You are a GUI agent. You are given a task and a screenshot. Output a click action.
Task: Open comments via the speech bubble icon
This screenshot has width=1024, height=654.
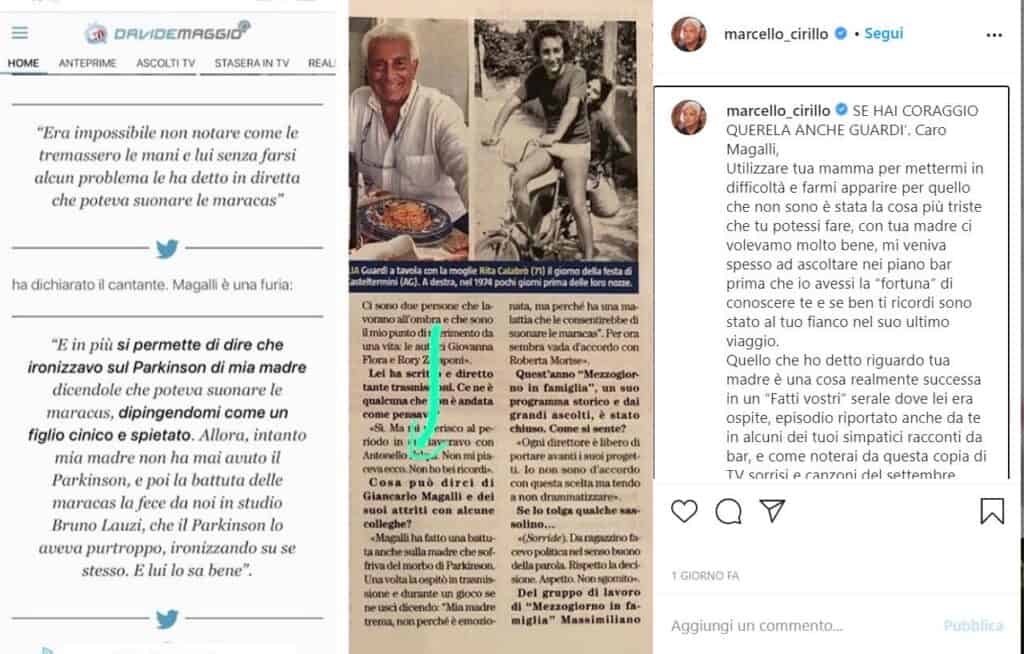pos(728,511)
